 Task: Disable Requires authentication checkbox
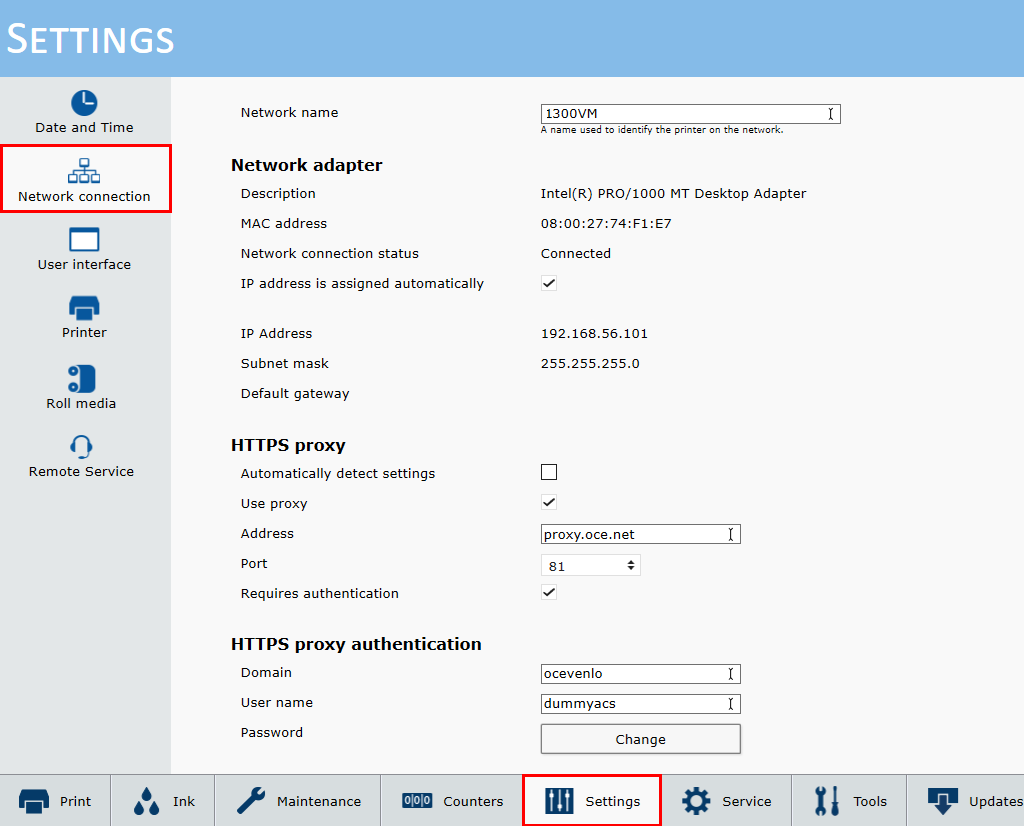pyautogui.click(x=549, y=592)
